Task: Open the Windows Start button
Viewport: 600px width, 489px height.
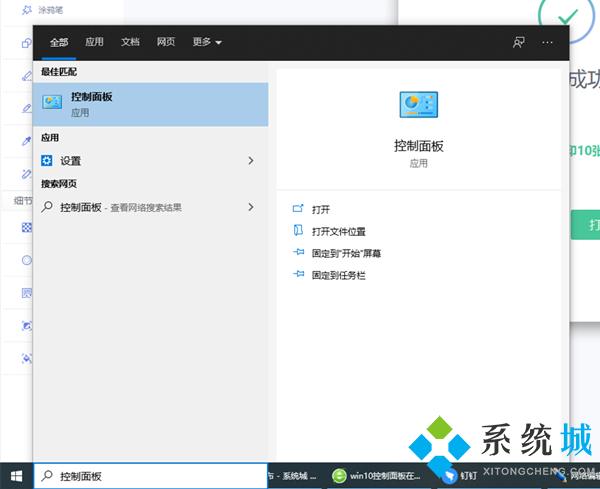Action: (x=16, y=476)
